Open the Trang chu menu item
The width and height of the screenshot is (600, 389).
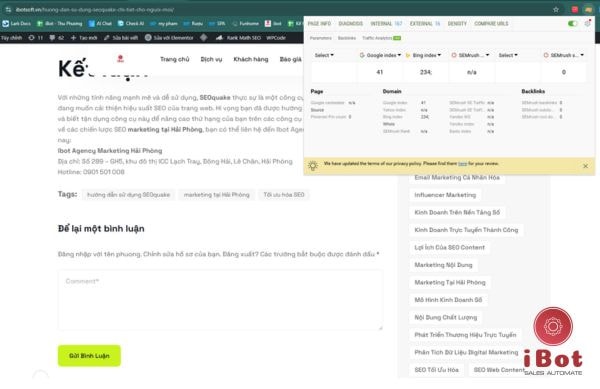click(174, 59)
